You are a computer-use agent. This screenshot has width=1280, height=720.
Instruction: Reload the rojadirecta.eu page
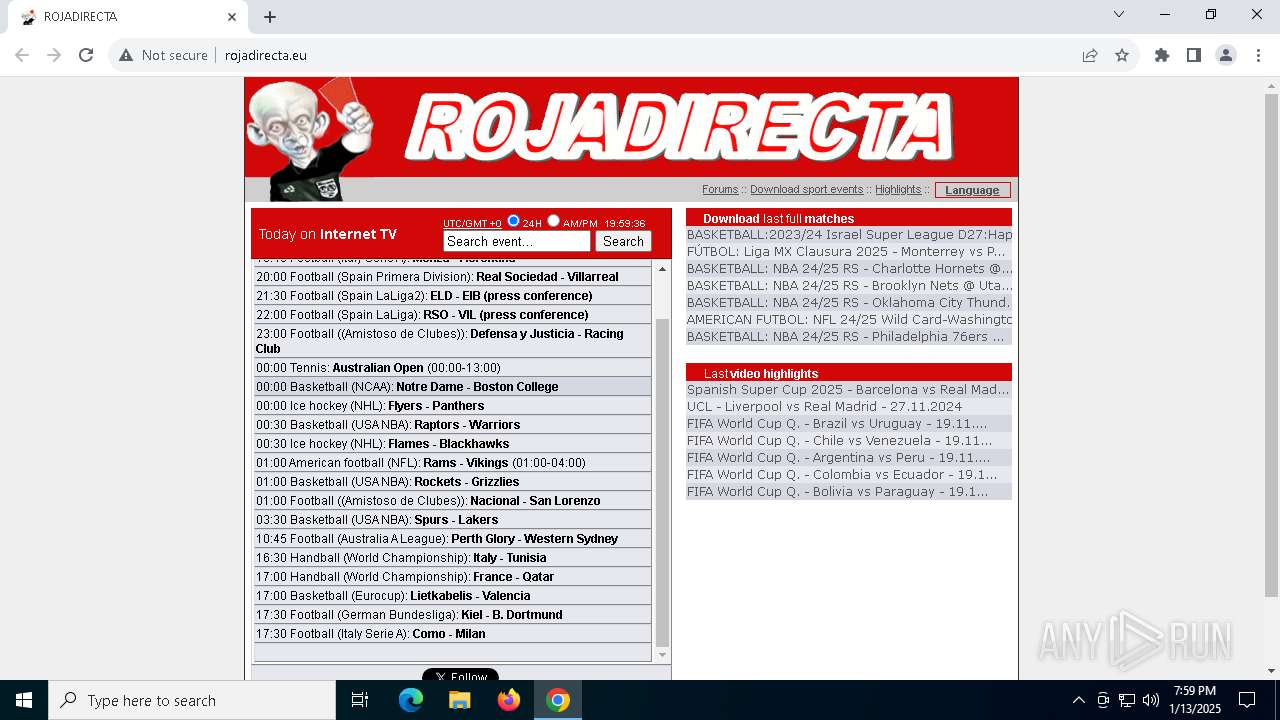click(x=86, y=55)
